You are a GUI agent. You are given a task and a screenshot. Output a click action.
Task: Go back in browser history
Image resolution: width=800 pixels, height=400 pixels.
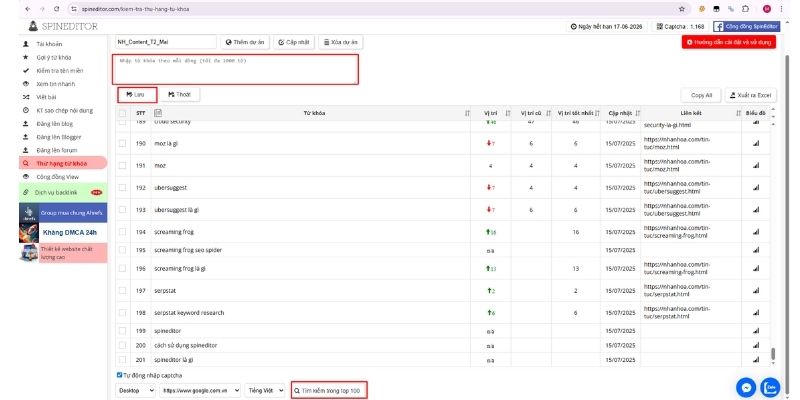[28, 9]
